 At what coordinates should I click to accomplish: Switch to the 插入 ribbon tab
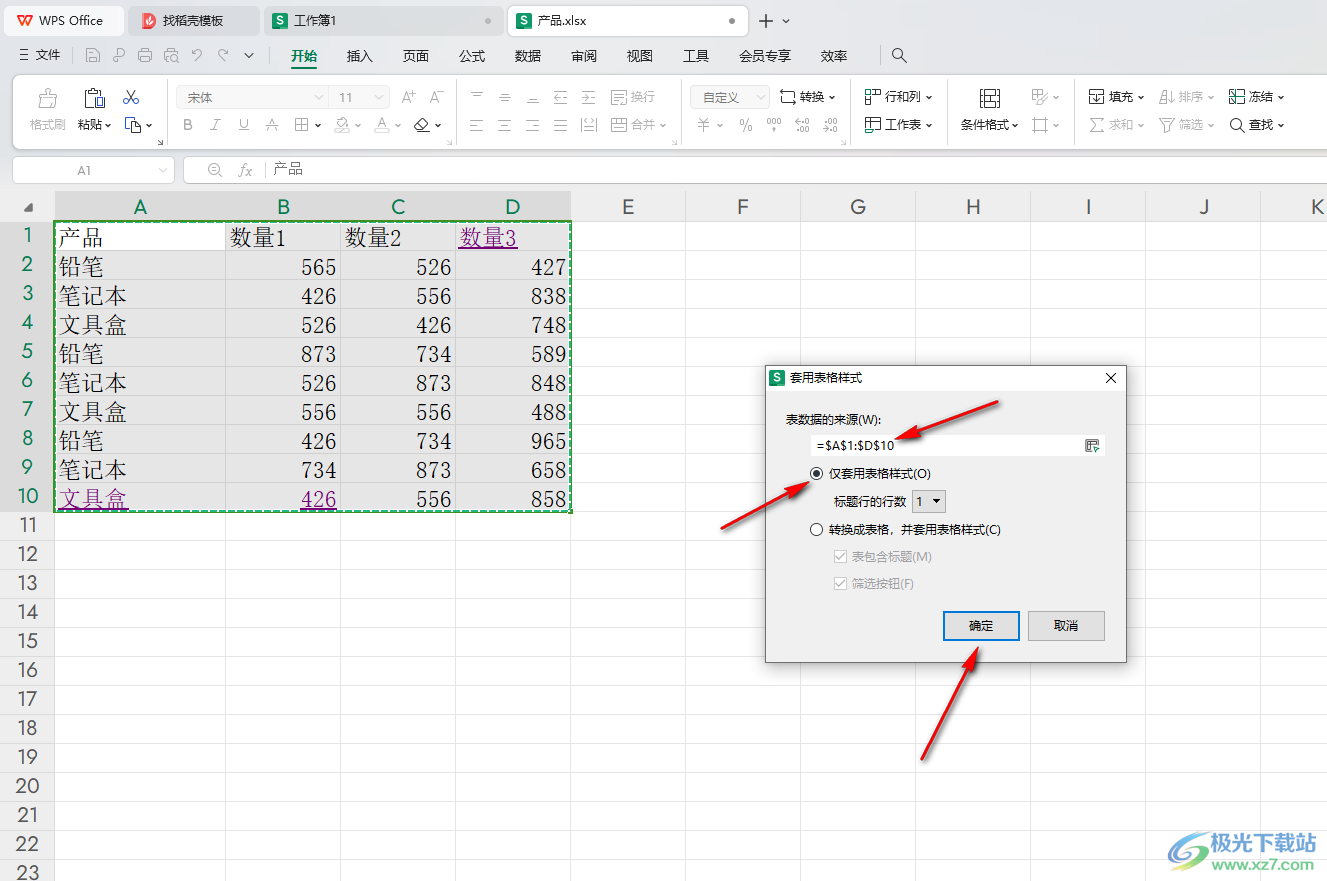(x=360, y=56)
